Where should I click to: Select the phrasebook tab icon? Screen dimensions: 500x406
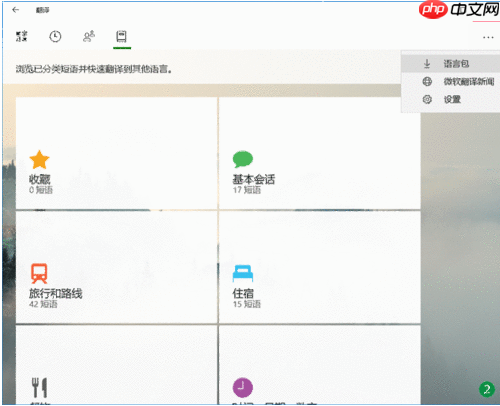tap(121, 36)
